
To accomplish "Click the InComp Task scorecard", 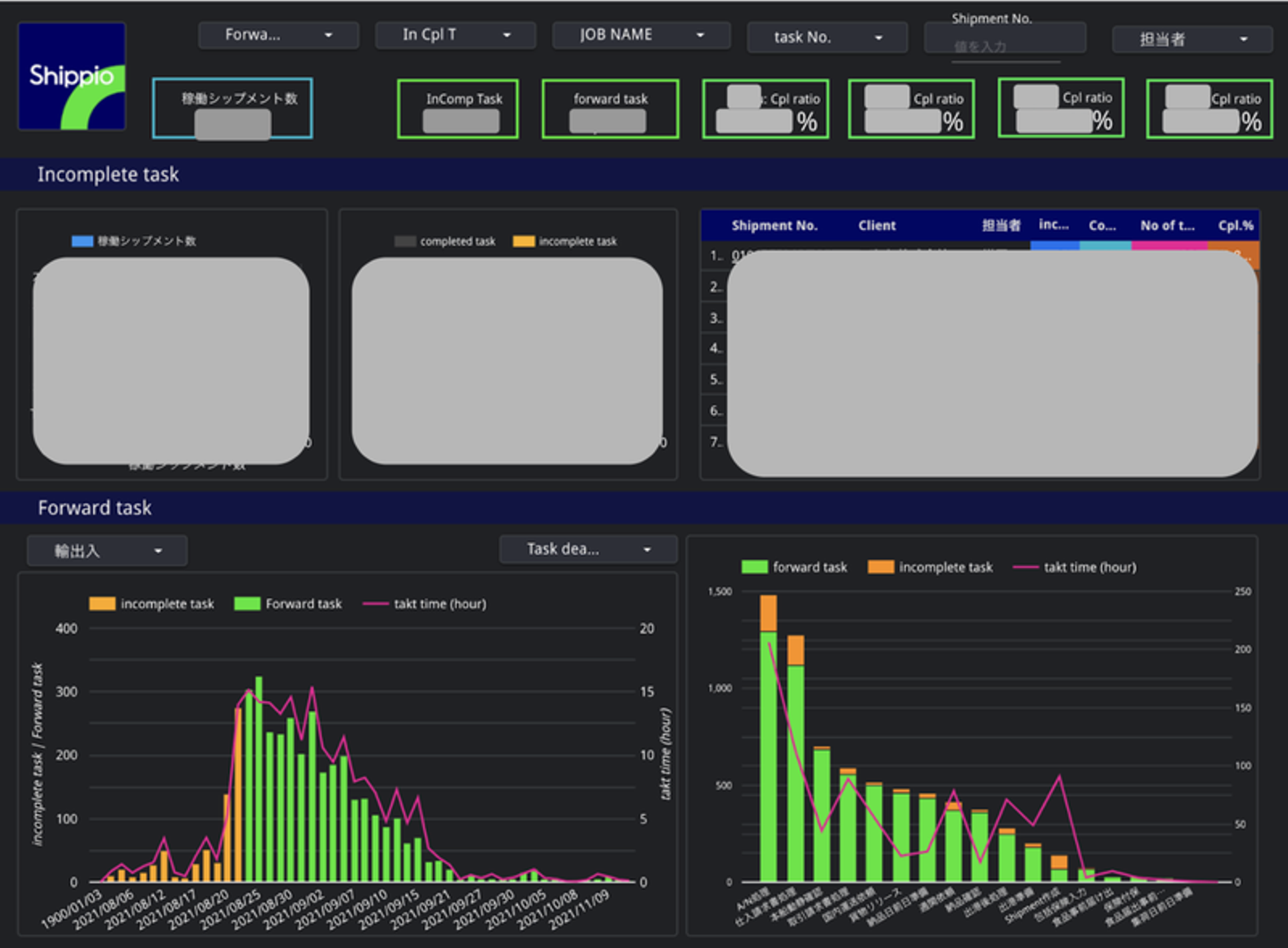I will pos(458,109).
